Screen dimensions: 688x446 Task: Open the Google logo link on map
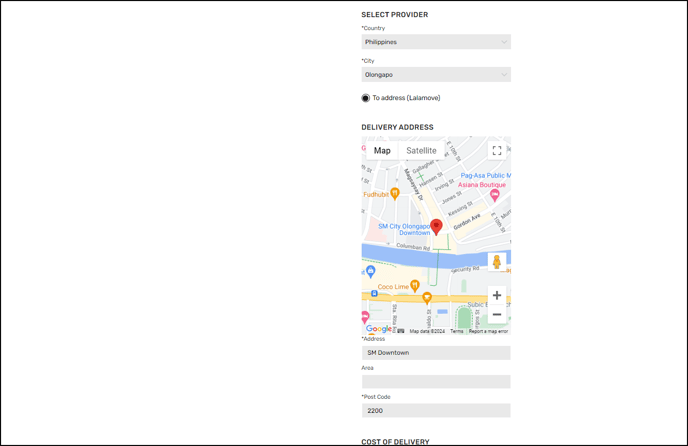coord(379,329)
